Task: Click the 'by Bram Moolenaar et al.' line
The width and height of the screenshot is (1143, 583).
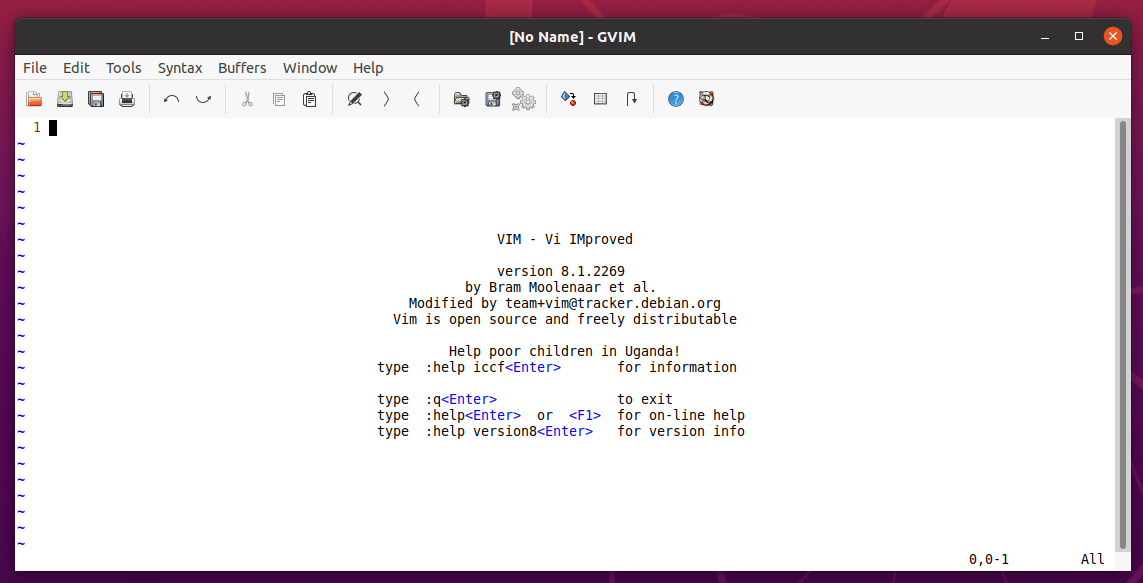Action: click(561, 287)
